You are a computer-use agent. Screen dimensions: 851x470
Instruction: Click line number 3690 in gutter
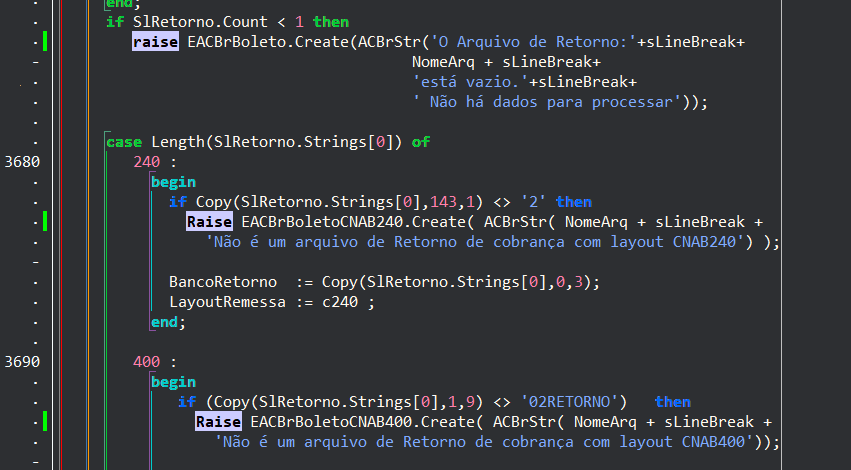(x=22, y=361)
